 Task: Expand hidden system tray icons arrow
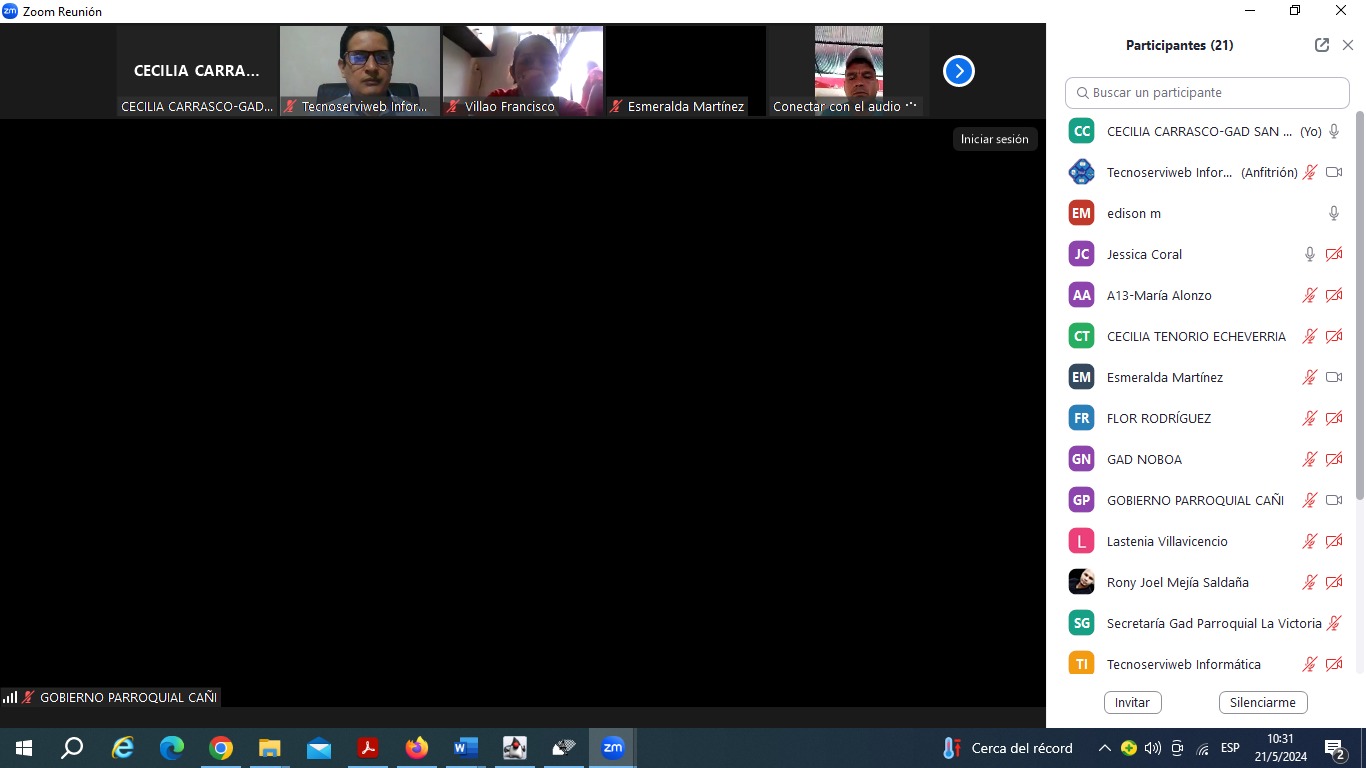1104,748
